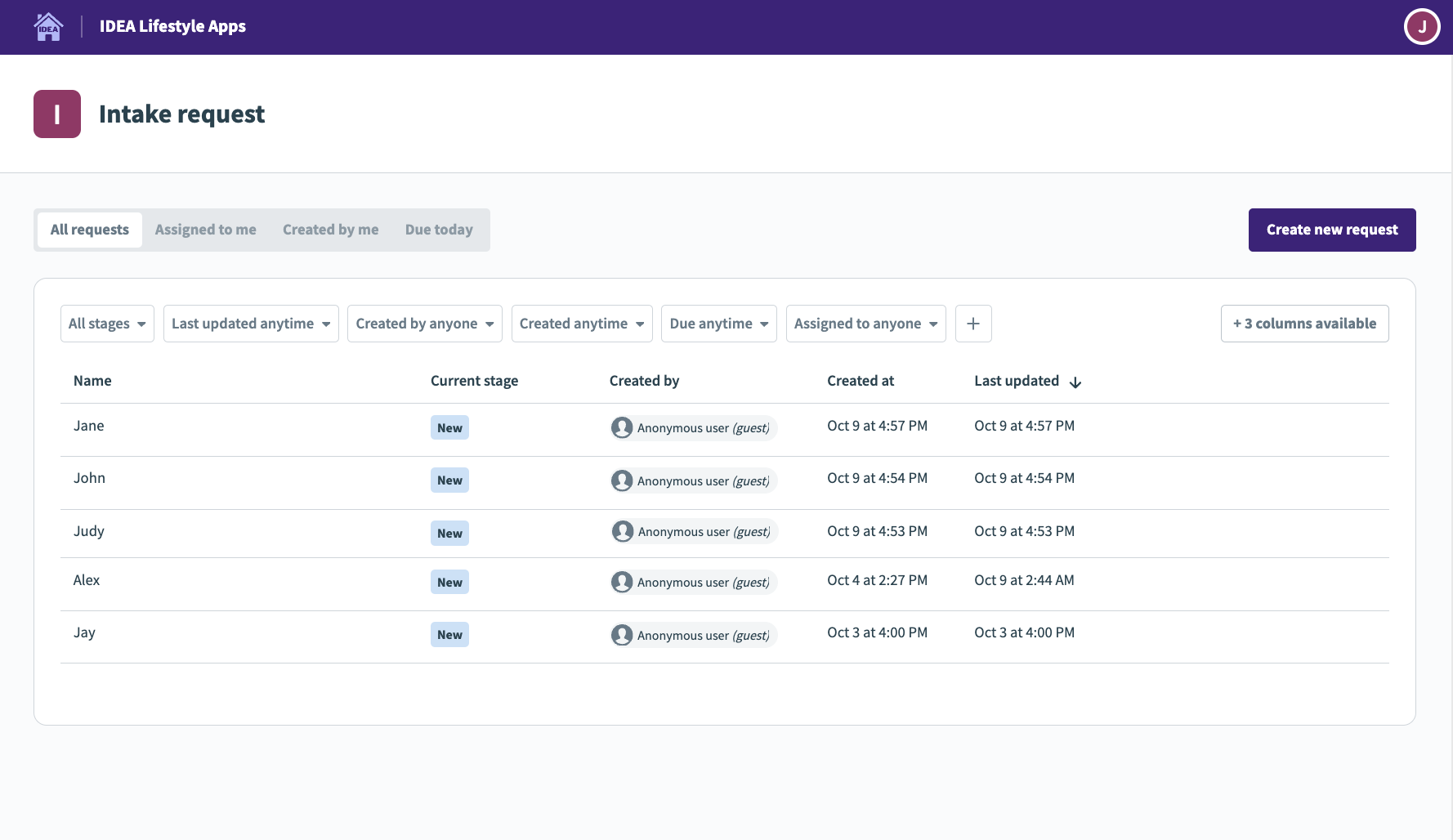Viewport: 1453px width, 840px height.
Task: Click the + 3 columns available button
Action: 1304,324
